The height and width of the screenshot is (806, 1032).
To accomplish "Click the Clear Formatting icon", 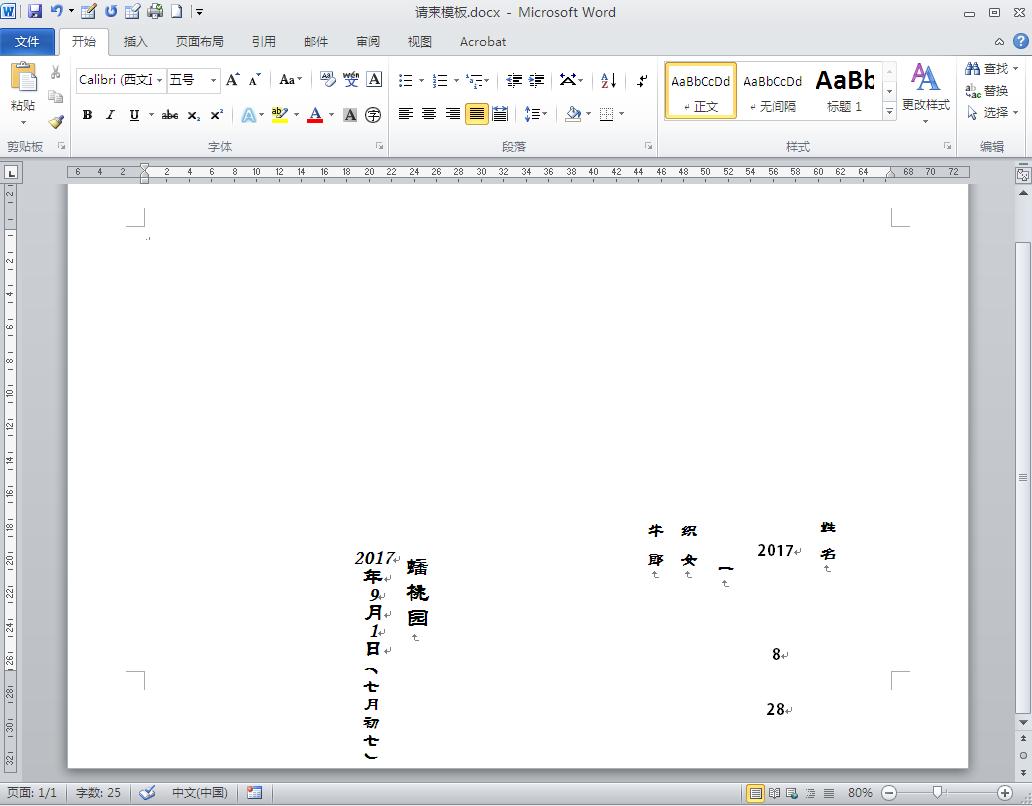I will click(x=327, y=80).
